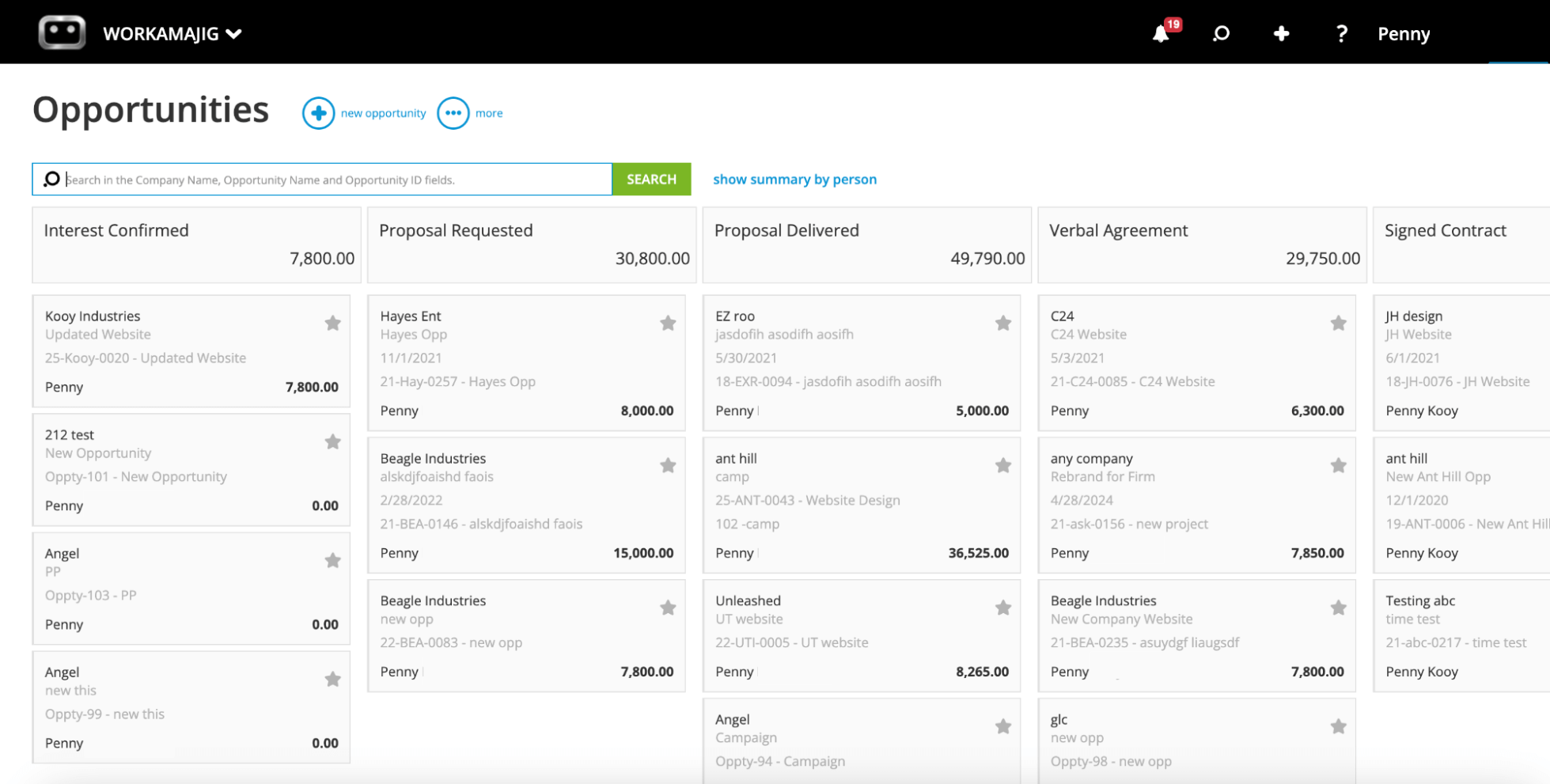Open the notifications bell icon
This screenshot has width=1550, height=784.
pyautogui.click(x=1161, y=33)
